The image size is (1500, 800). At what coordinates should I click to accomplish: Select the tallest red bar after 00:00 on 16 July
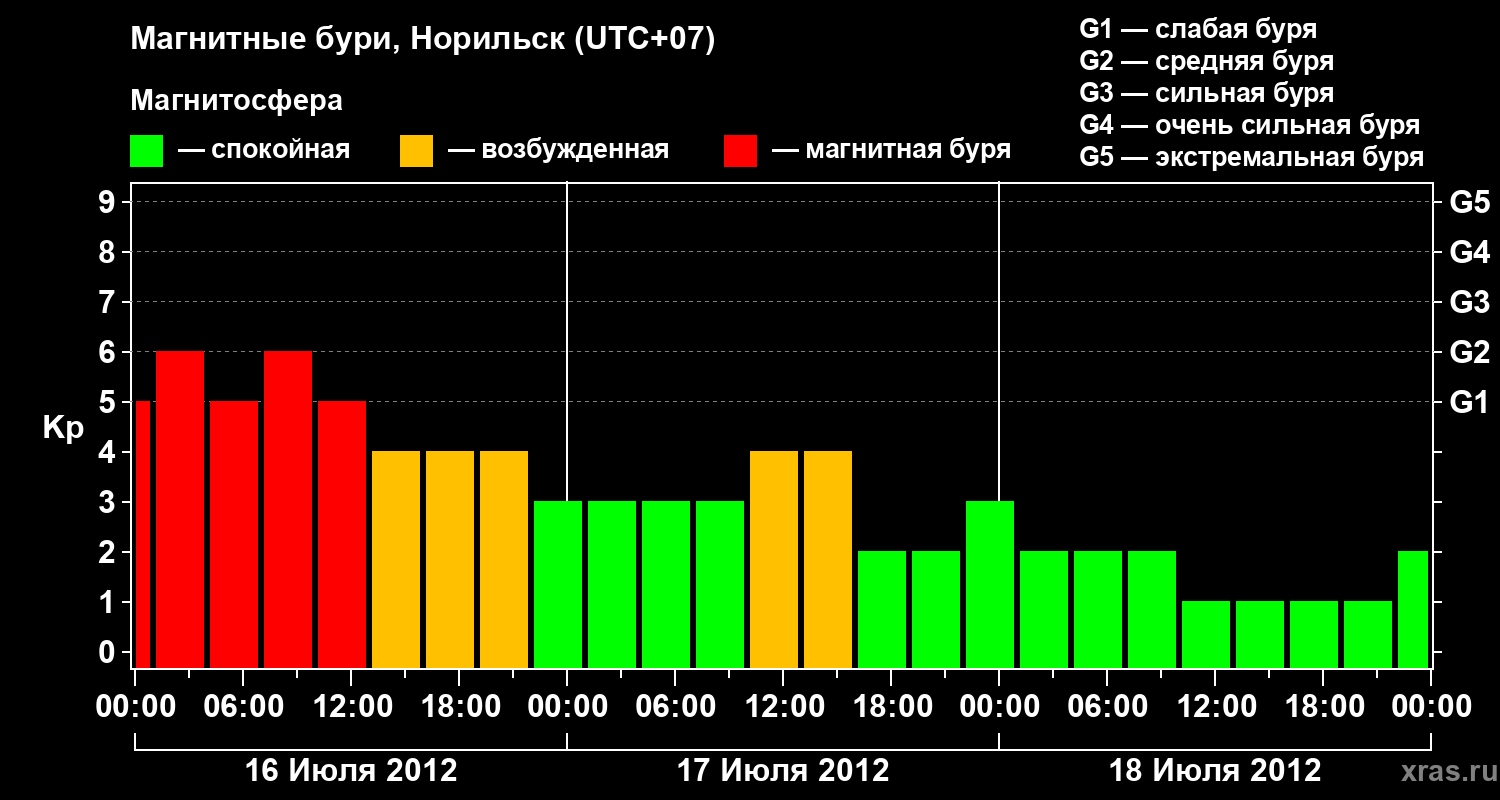click(180, 509)
